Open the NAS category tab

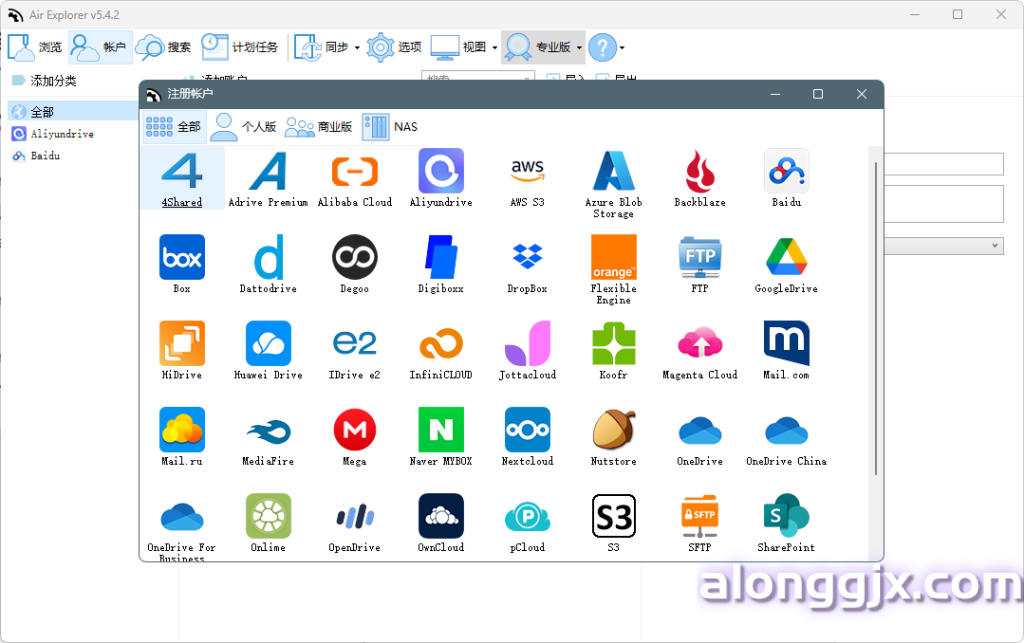[x=391, y=127]
